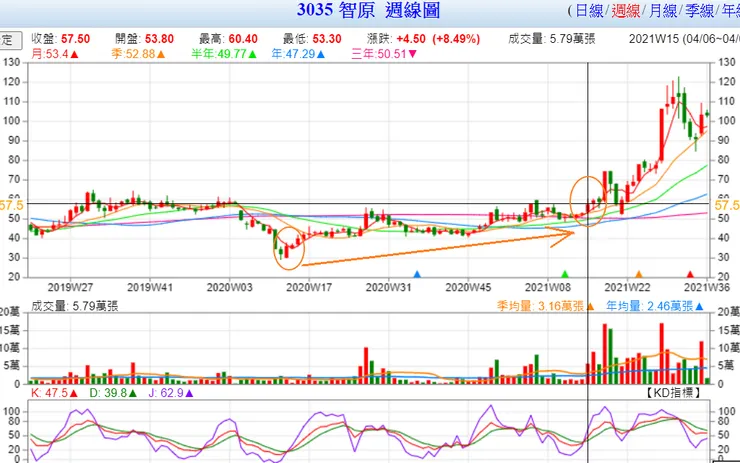Switch to the 日線 daily chart
This screenshot has width=740, height=463.
coord(589,10)
